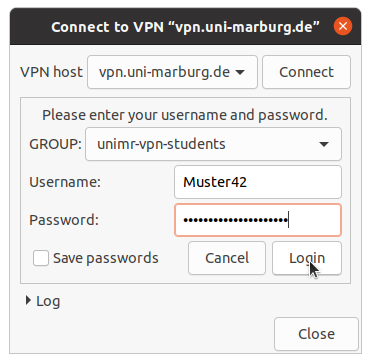Click the VPN host label

[51, 72]
